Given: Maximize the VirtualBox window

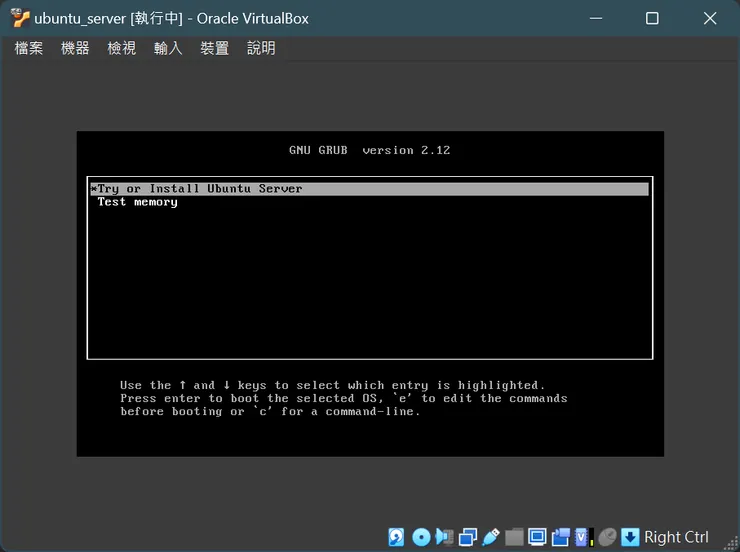Looking at the screenshot, I should [652, 18].
